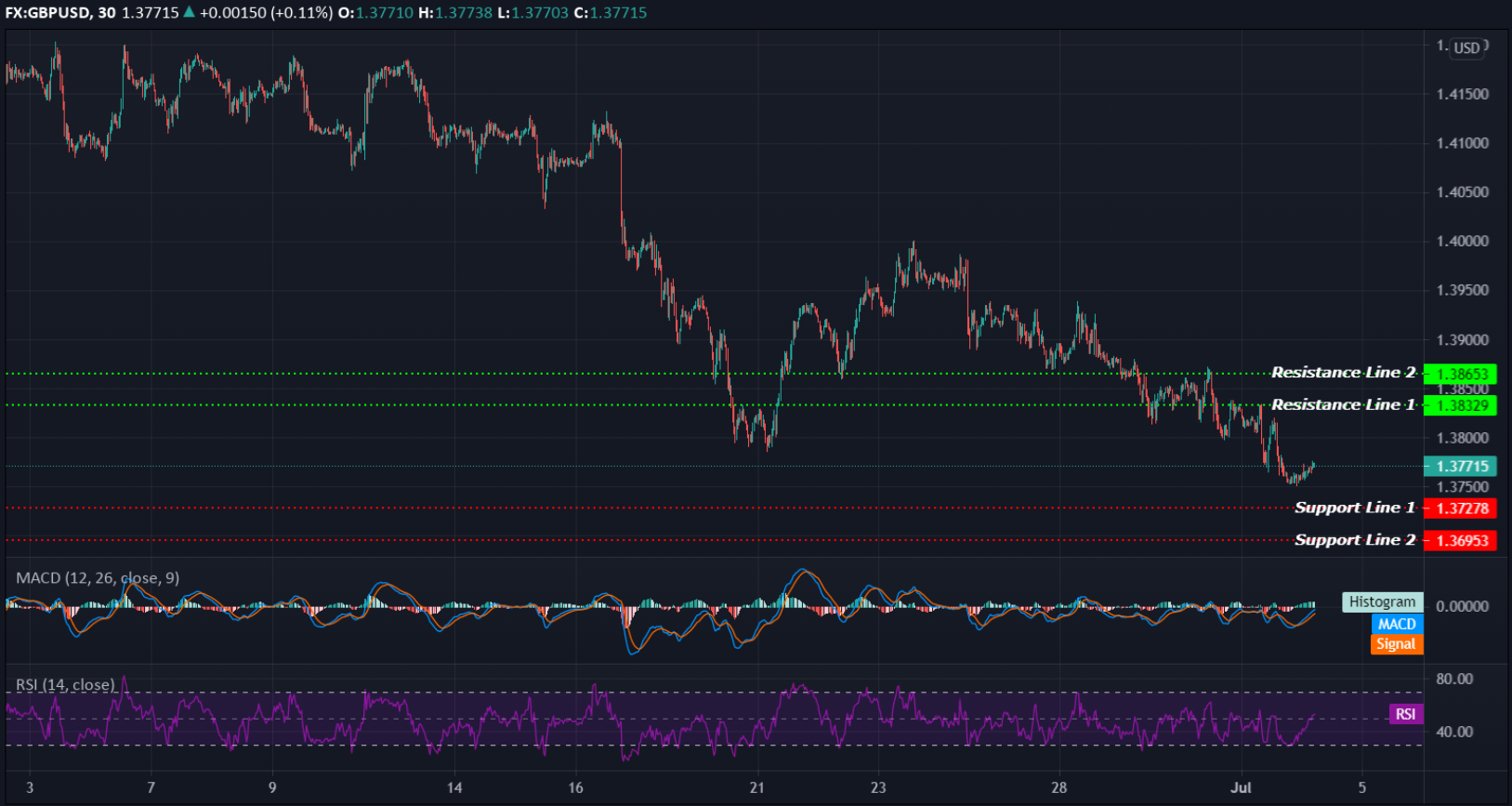Viewport: 1512px width, 806px height.
Task: Select the Support Line 2 label
Action: pos(1355,540)
